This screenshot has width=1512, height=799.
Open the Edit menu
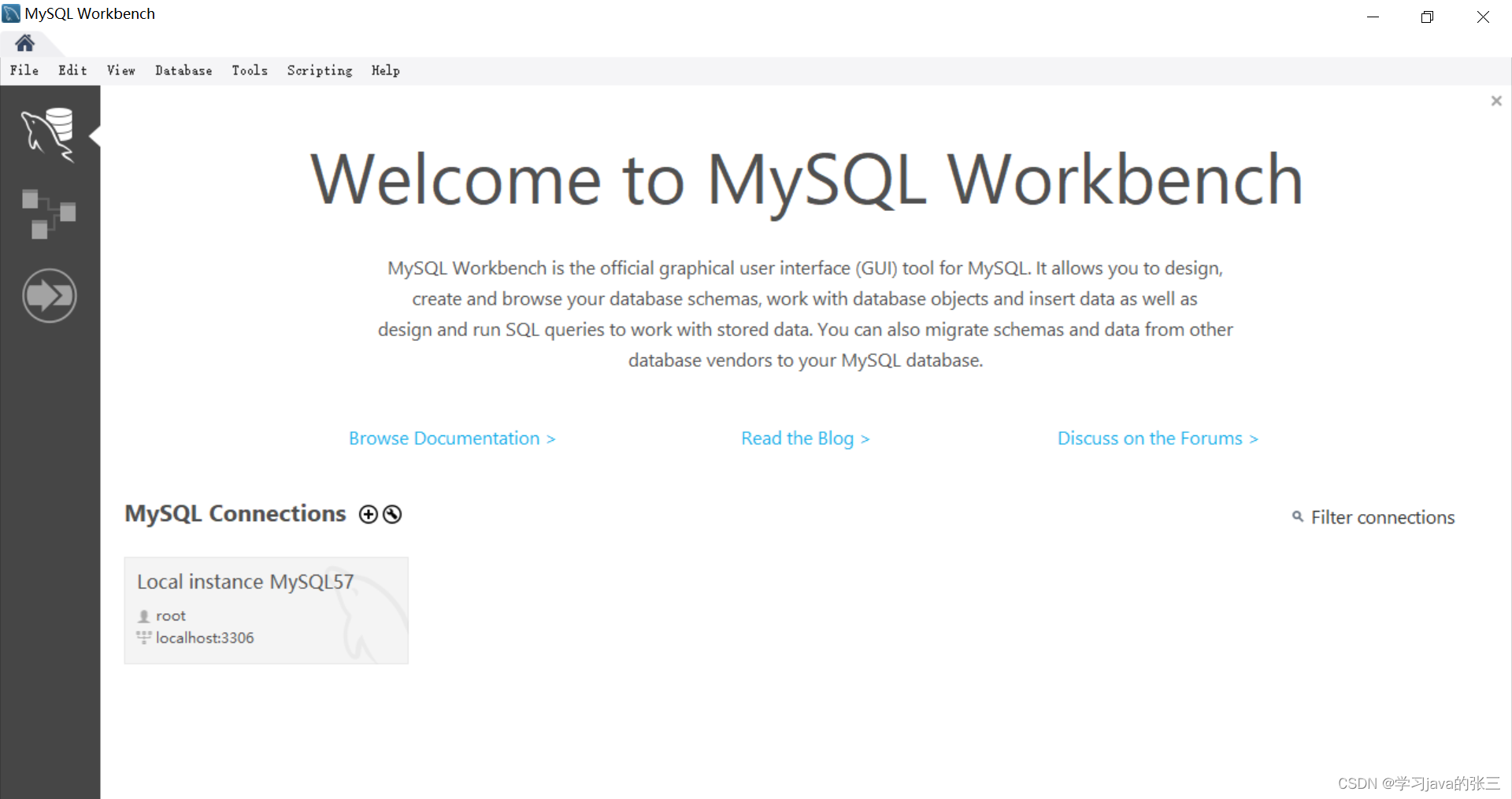coord(72,70)
